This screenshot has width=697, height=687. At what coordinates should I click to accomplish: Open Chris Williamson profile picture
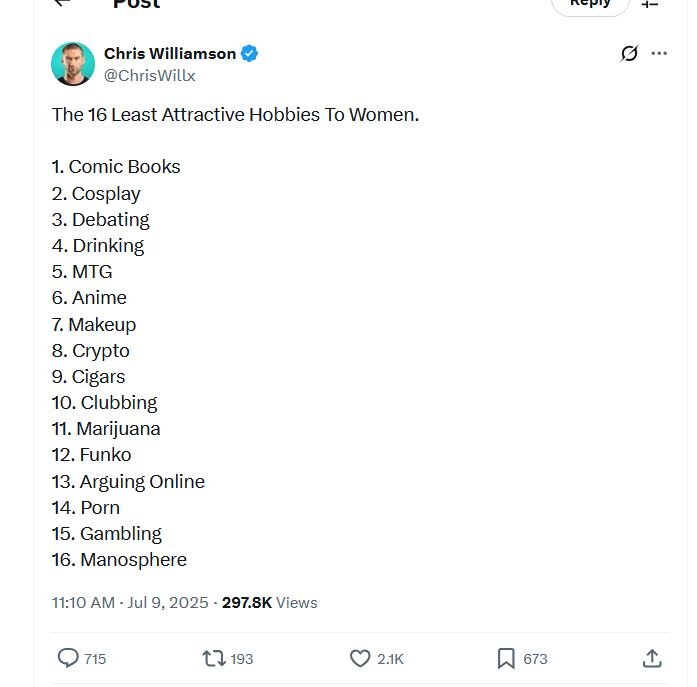click(x=73, y=64)
